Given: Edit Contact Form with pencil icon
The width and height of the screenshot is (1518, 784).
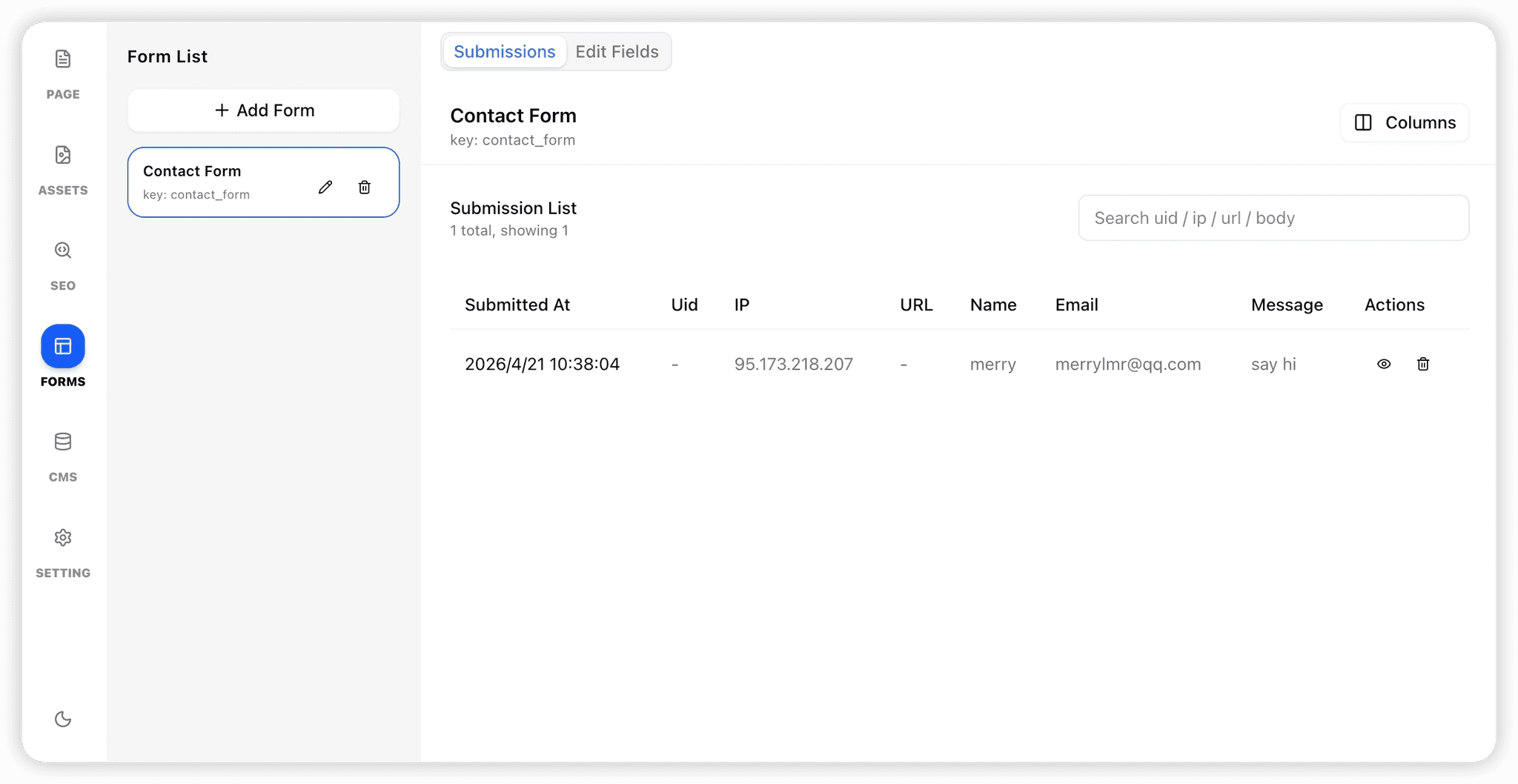Looking at the screenshot, I should tap(325, 187).
